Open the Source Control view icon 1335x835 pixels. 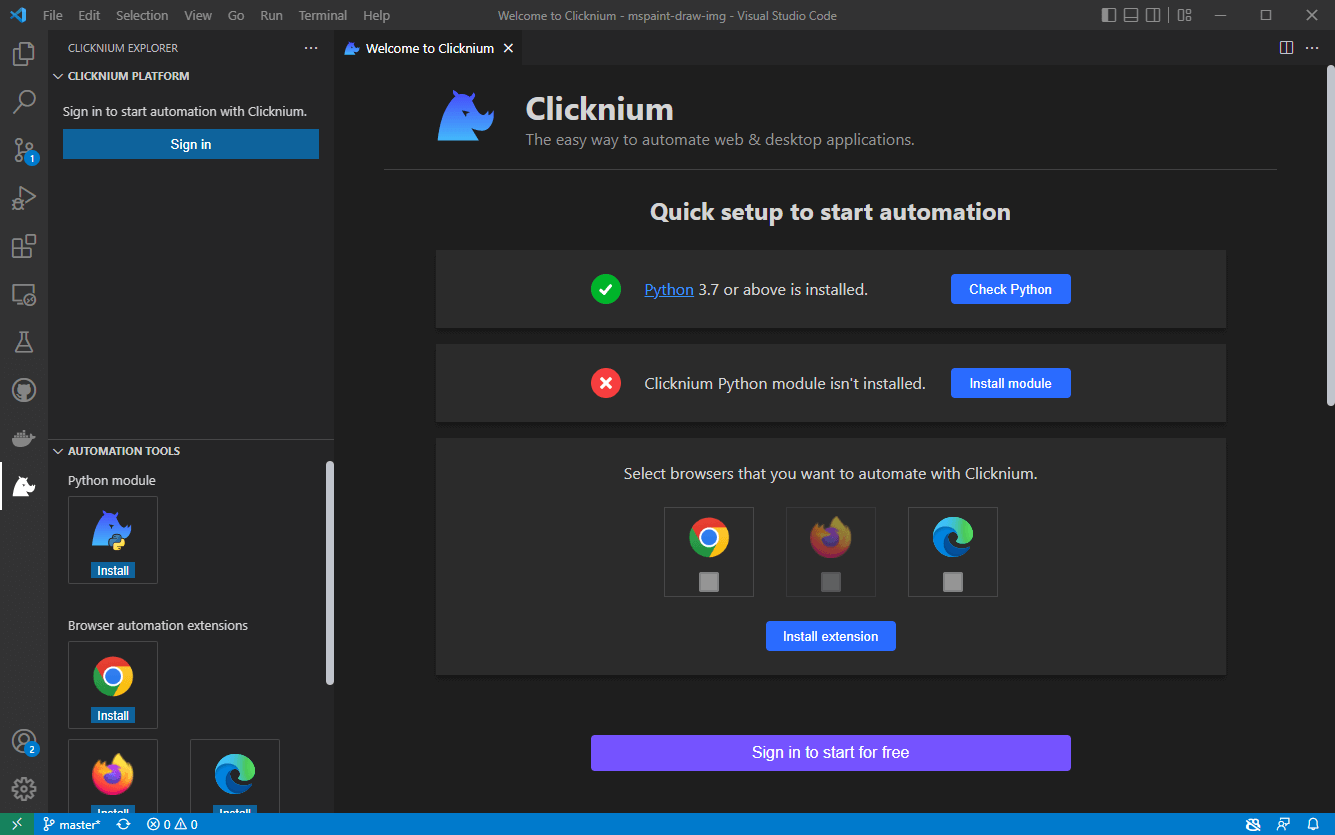coord(24,150)
